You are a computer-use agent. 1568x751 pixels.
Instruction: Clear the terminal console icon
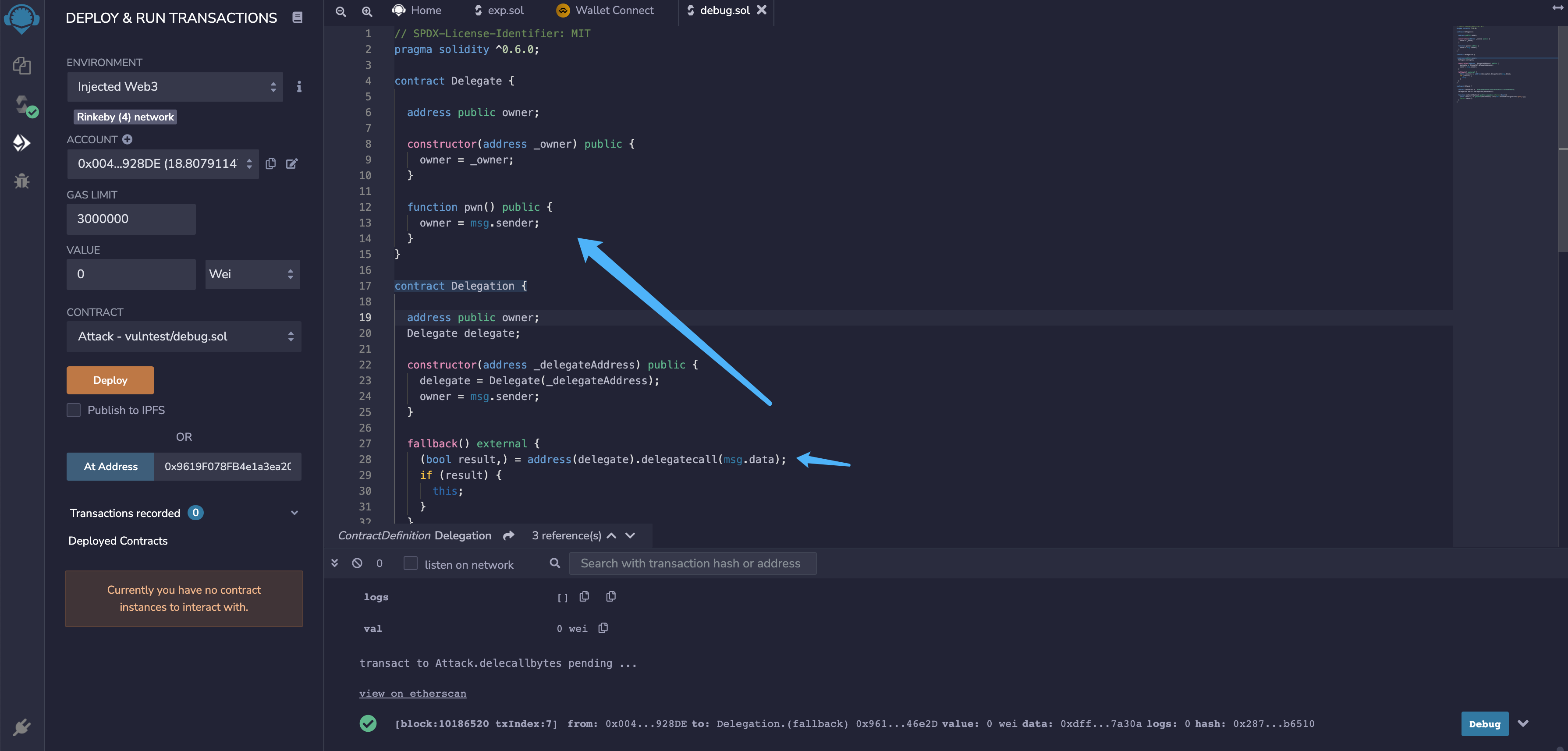(357, 563)
